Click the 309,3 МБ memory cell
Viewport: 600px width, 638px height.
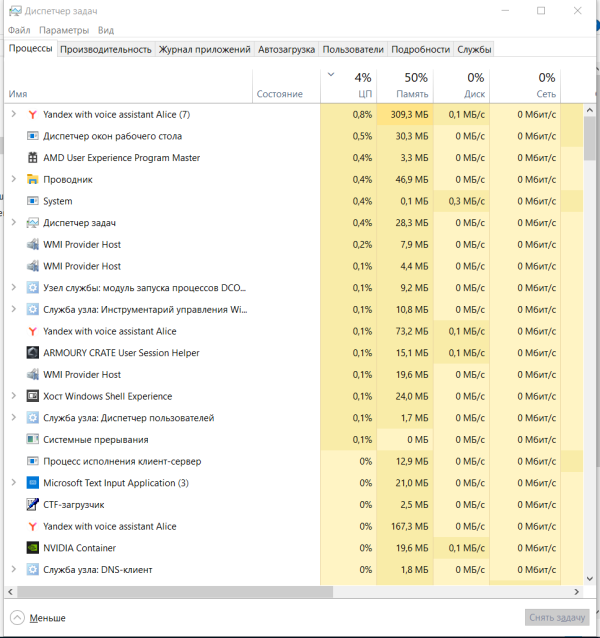405,115
